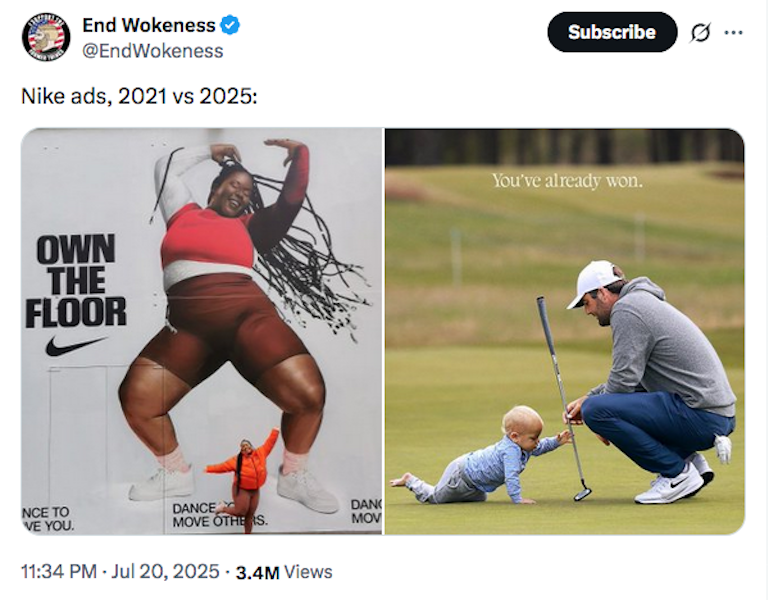Click the 'OWN THE FLOOR' headline text
Image resolution: width=769 pixels, height=600 pixels.
(76, 281)
